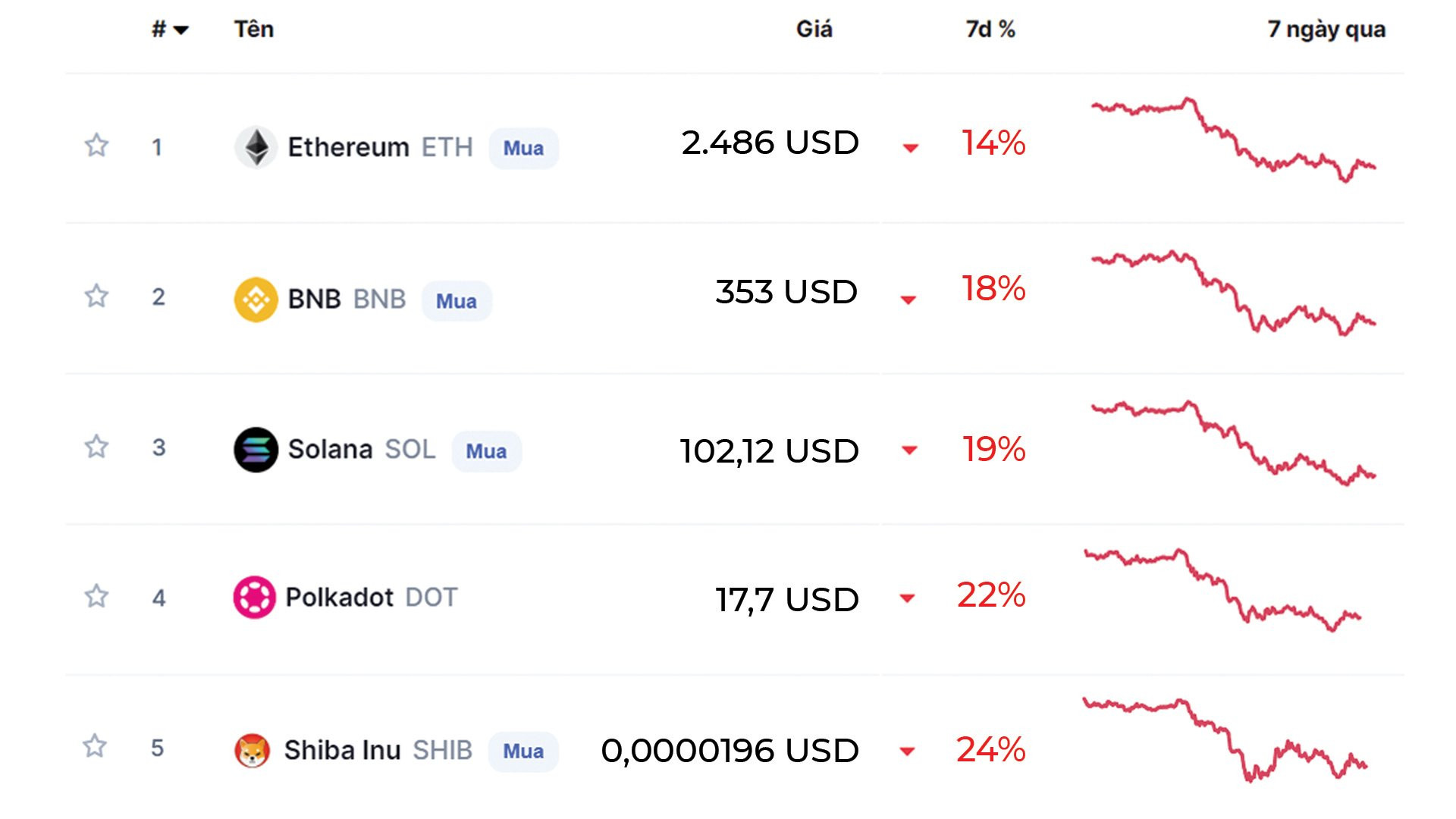
Task: Click the Ethereum diamond logo icon
Action: (256, 146)
